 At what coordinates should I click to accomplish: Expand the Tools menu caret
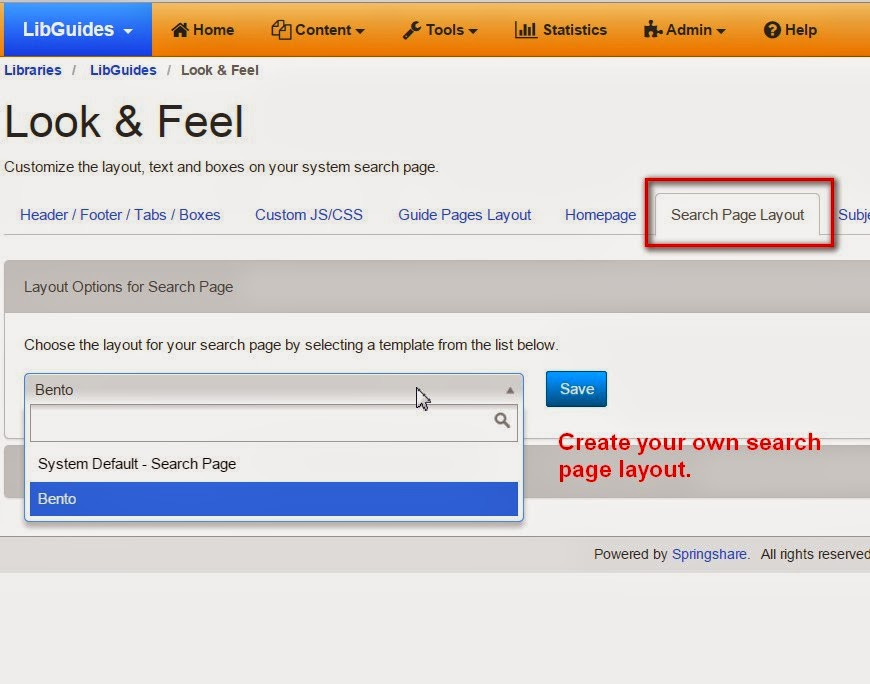(x=473, y=32)
